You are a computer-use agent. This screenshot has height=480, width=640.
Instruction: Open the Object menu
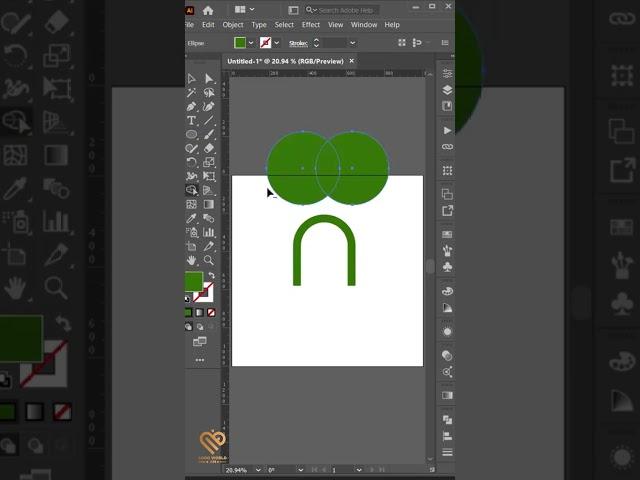click(x=233, y=25)
